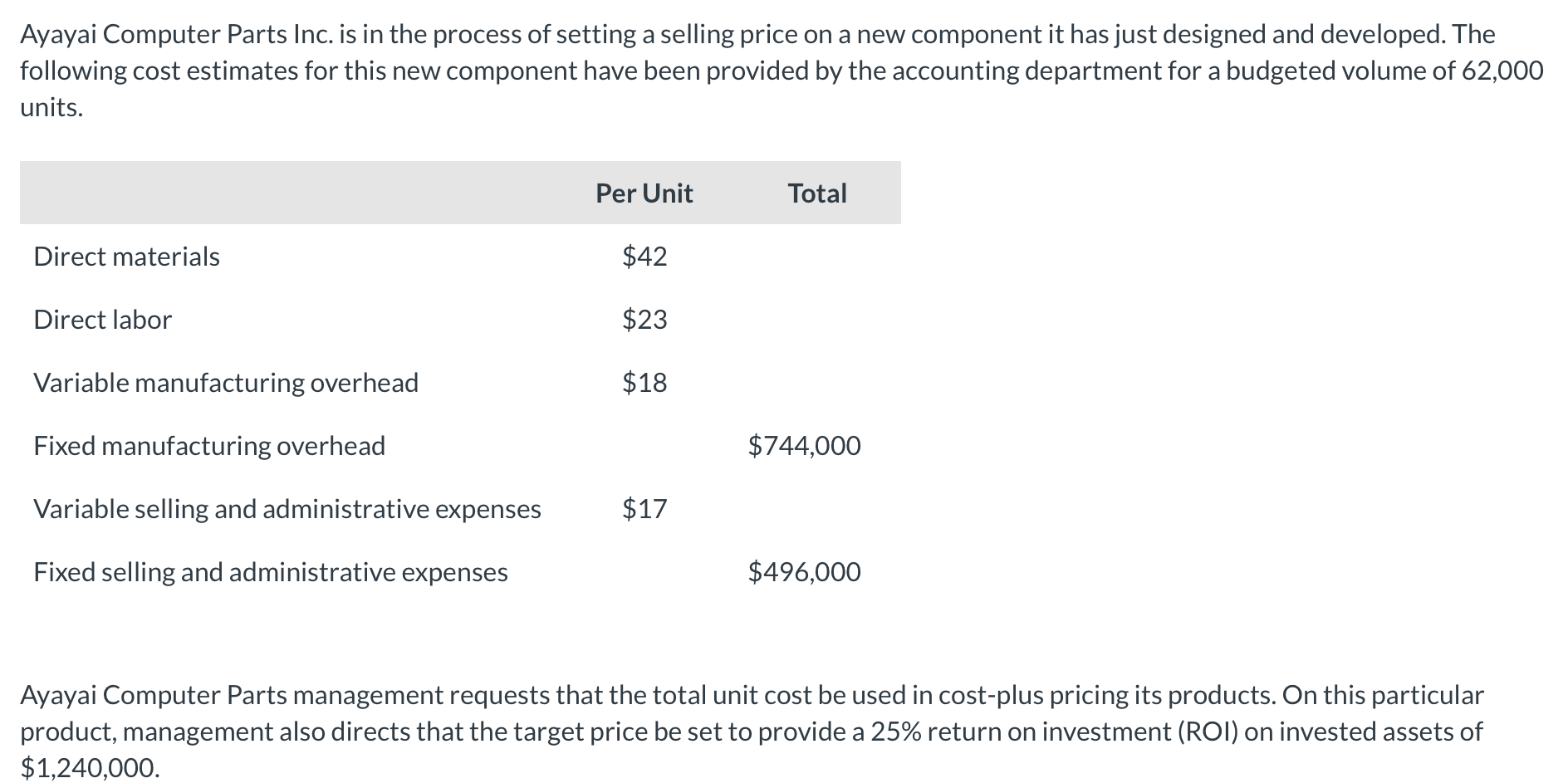
Task: Click the "$1,240,000." invested assets figure
Action: (90, 768)
